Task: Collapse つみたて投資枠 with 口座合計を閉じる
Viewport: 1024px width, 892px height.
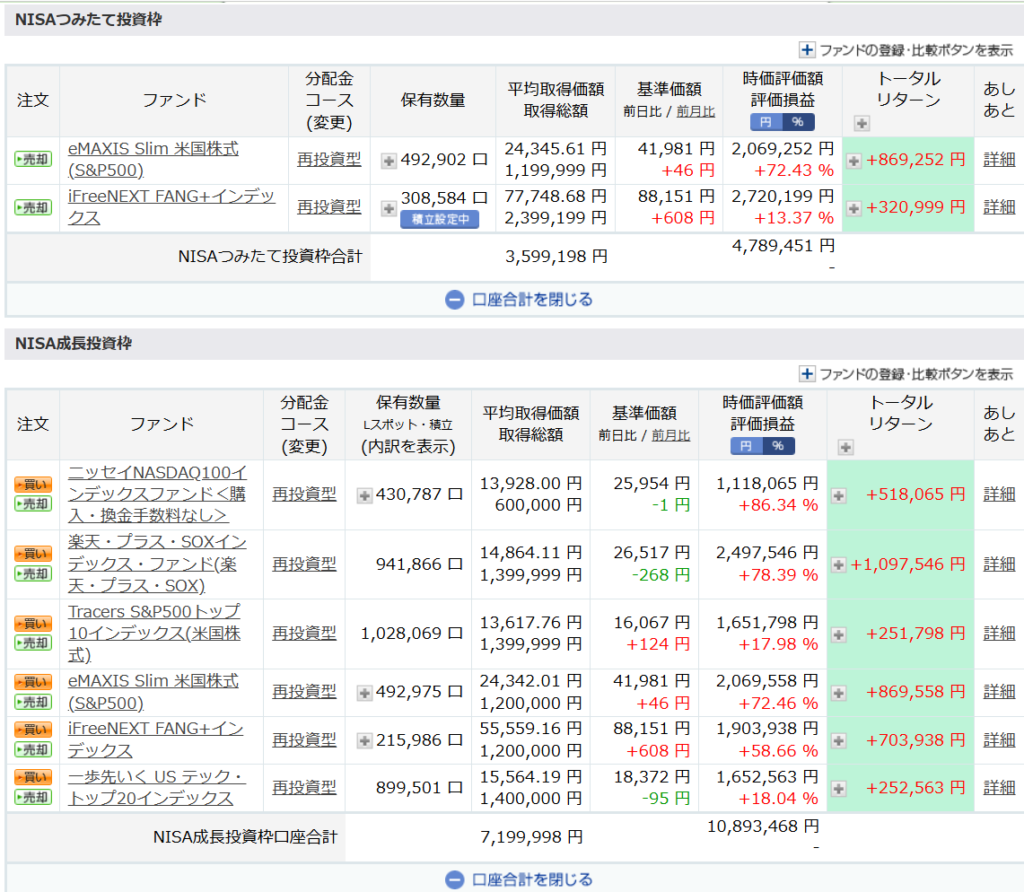Action: (520, 299)
